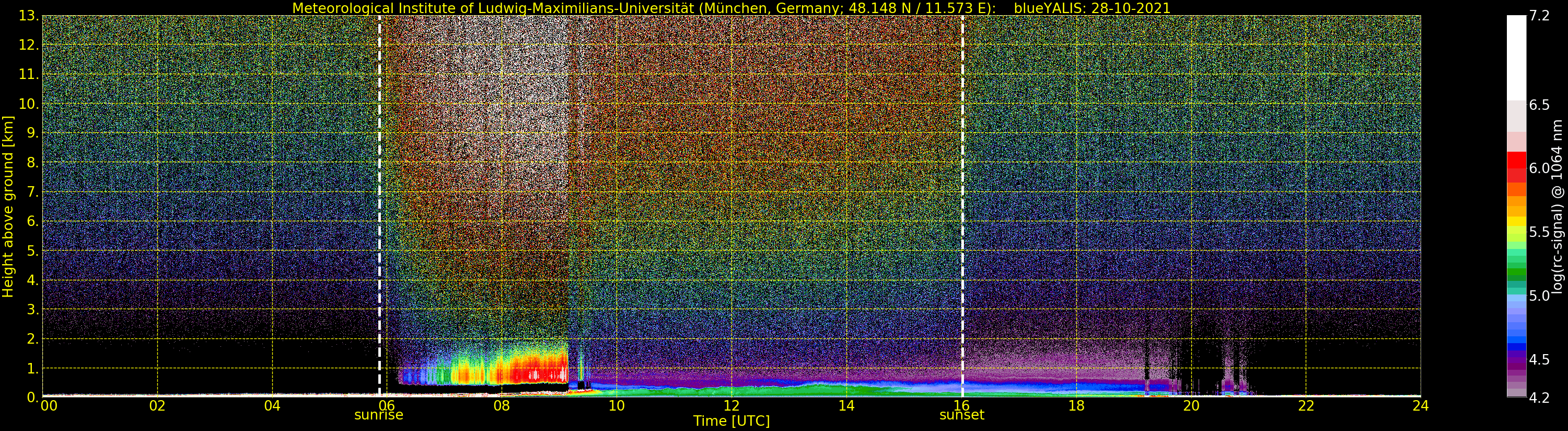Click the height axis tick label 11.
Screen dimensions: 1568x431
point(29,74)
